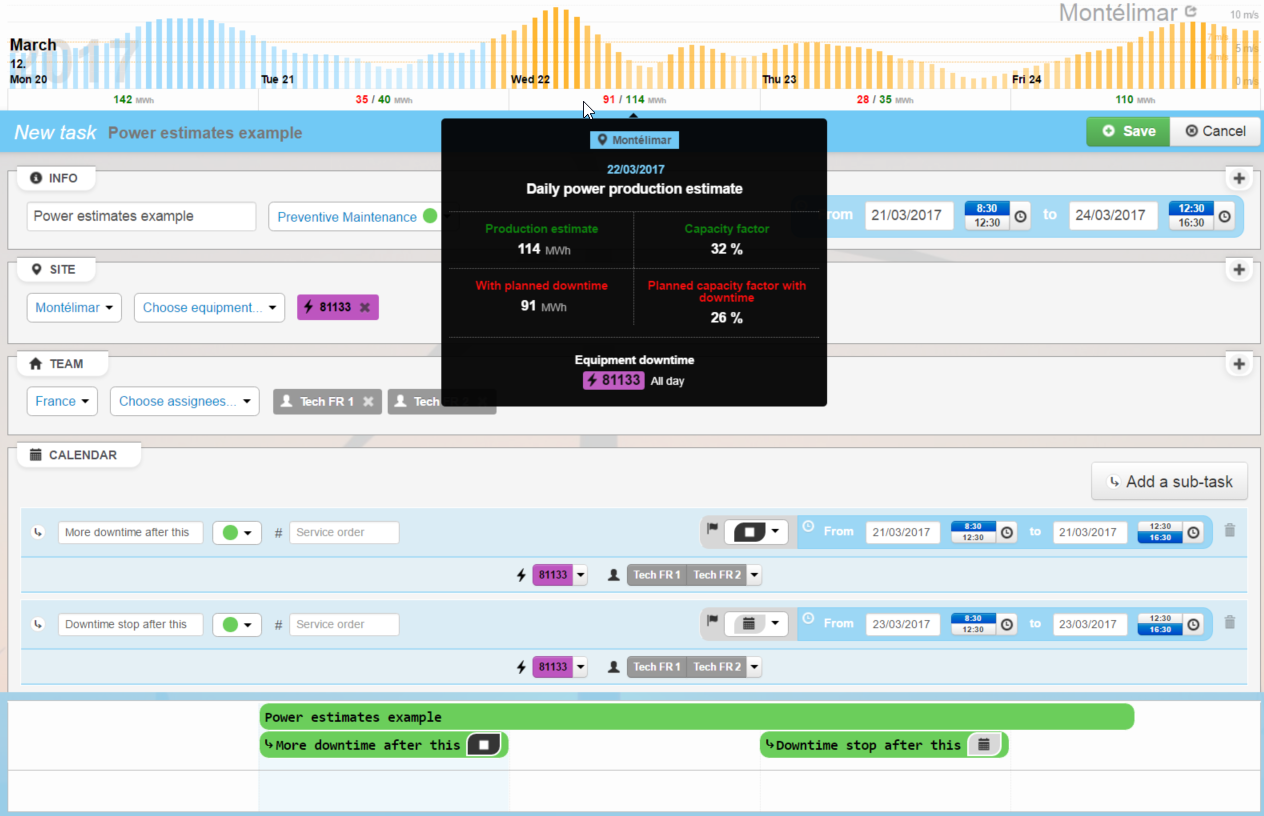Screen dimensions: 1264x816
Task: Click the plus icon on the INFO section
Action: [x=1238, y=178]
